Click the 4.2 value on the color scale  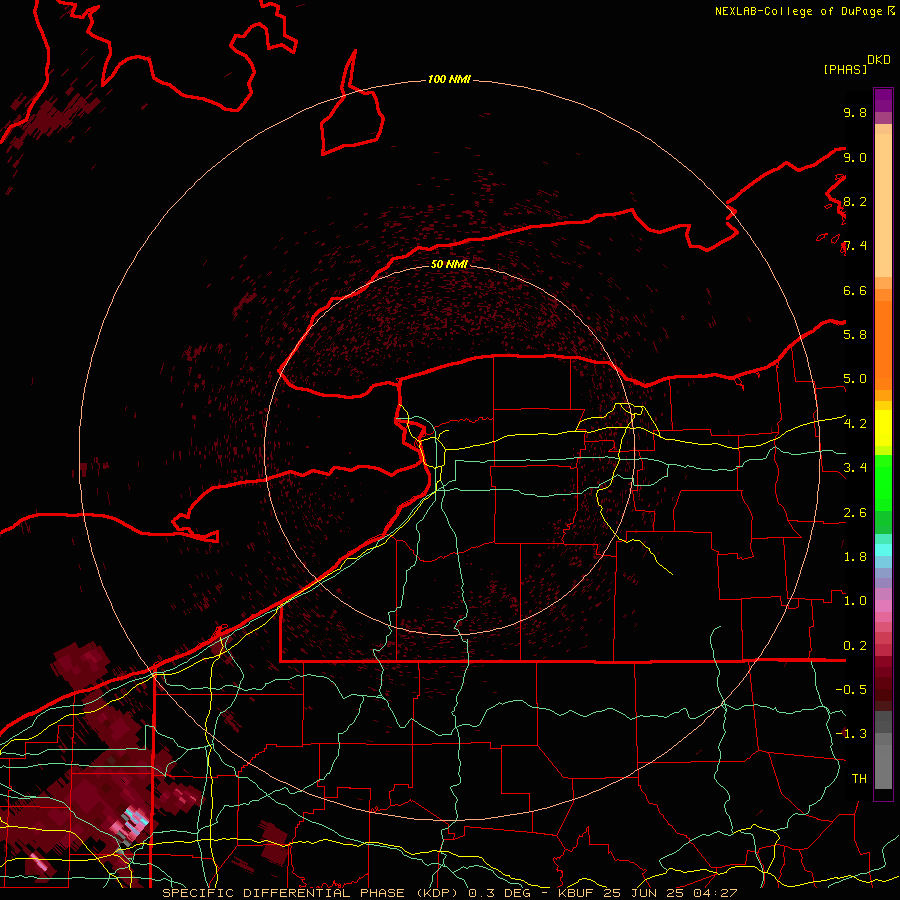pyautogui.click(x=855, y=424)
